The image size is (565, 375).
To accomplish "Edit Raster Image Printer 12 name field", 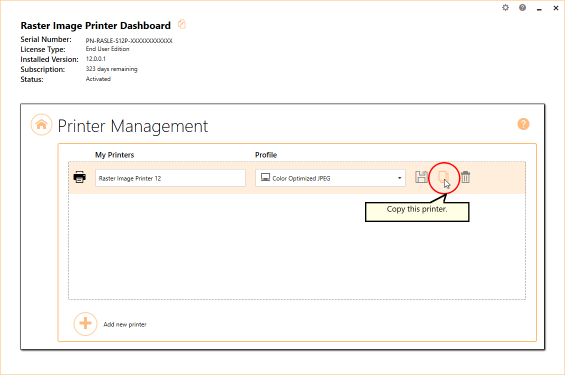I will tap(170, 178).
